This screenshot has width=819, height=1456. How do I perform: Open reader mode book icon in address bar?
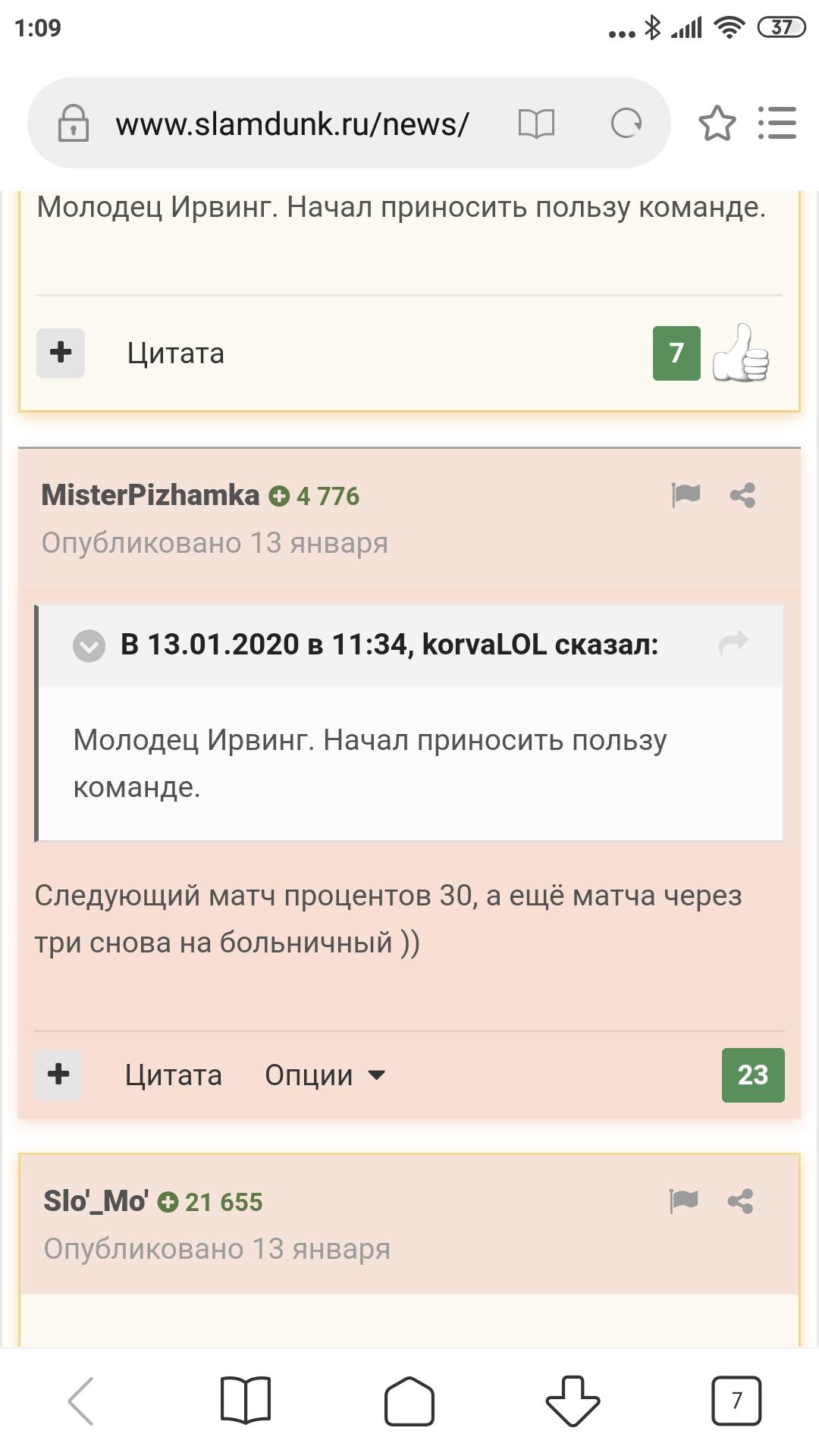(x=536, y=124)
